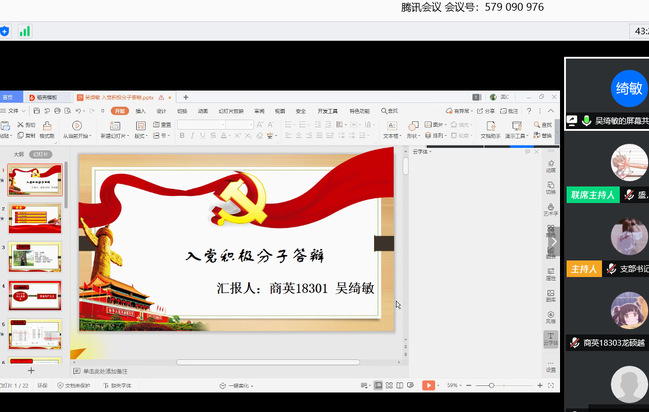Click the Shapes (形状) tool icon

[x=413, y=127]
